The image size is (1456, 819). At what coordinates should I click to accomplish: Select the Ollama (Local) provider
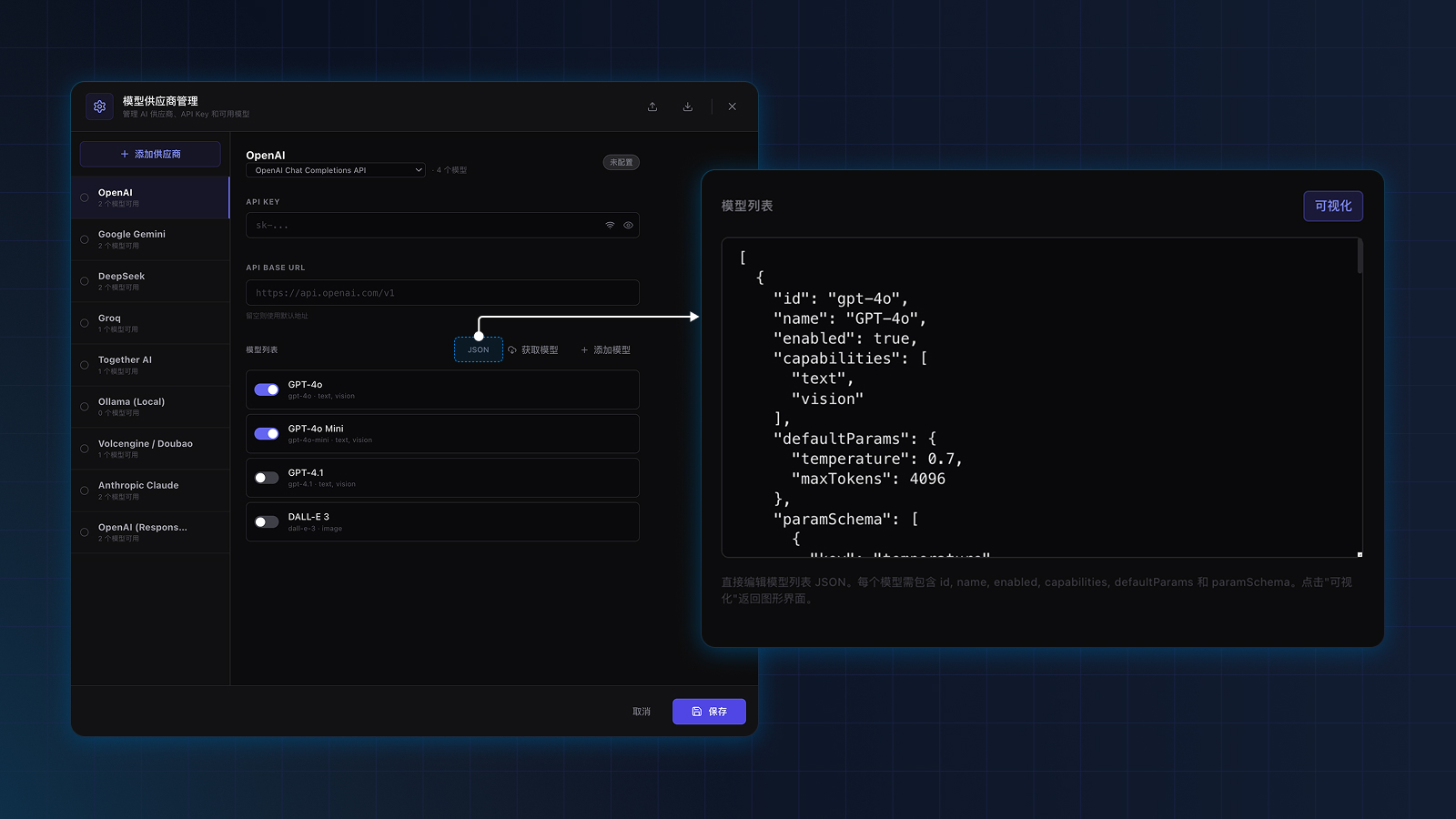click(x=150, y=407)
